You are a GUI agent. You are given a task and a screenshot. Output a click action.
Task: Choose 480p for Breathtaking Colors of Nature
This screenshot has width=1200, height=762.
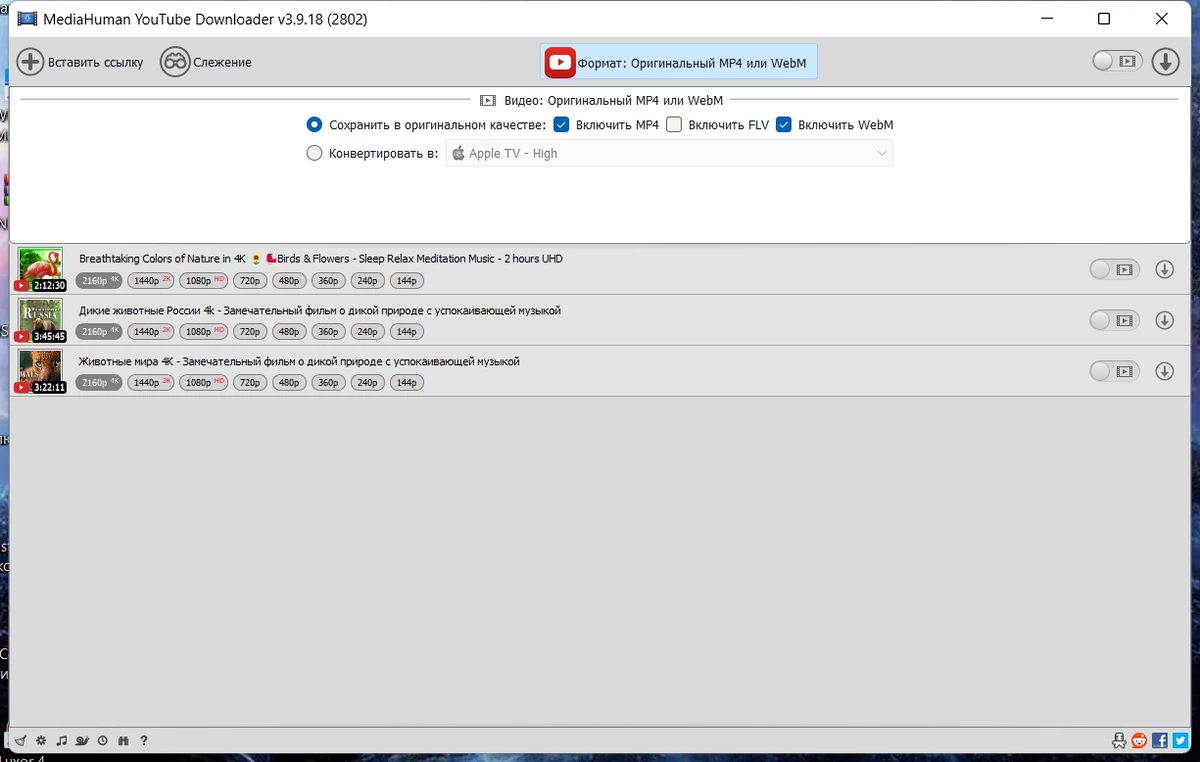point(289,281)
